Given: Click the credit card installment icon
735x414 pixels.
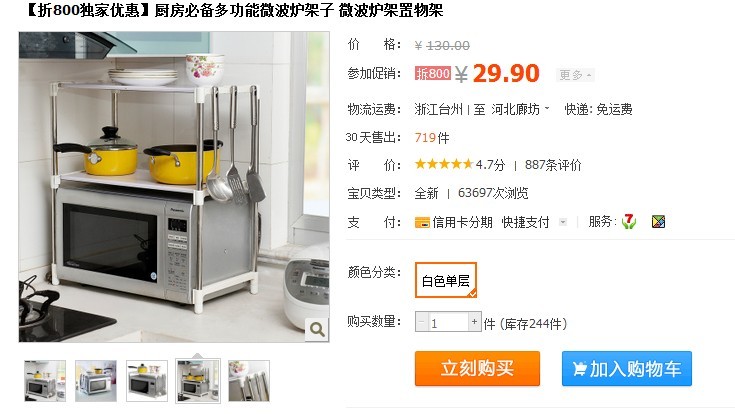Looking at the screenshot, I should click(422, 222).
